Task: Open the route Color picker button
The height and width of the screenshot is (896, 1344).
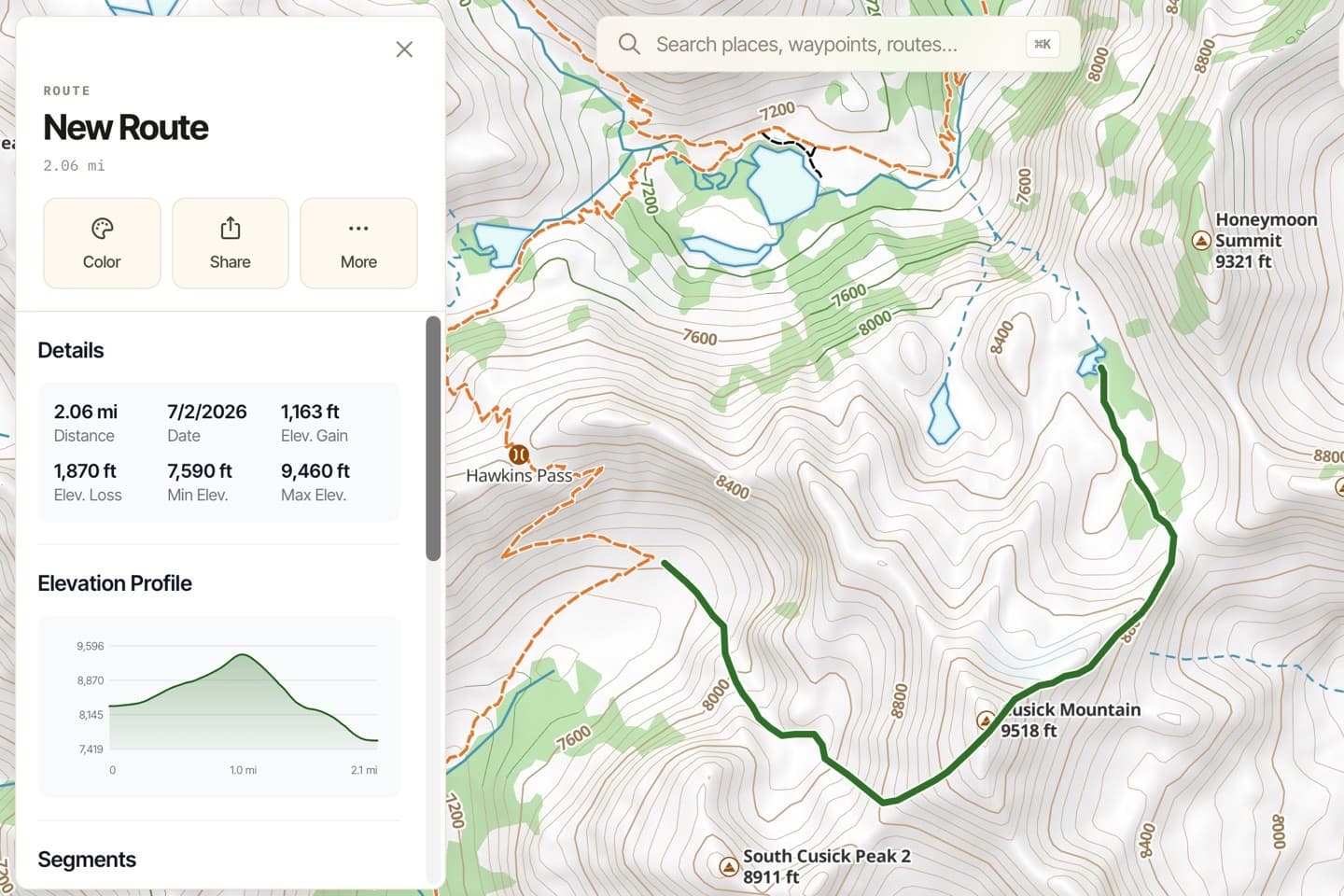Action: pos(102,243)
